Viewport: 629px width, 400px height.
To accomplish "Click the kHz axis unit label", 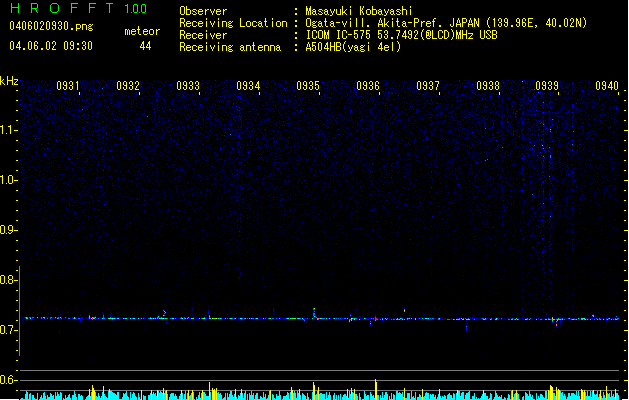I will pyautogui.click(x=9, y=81).
